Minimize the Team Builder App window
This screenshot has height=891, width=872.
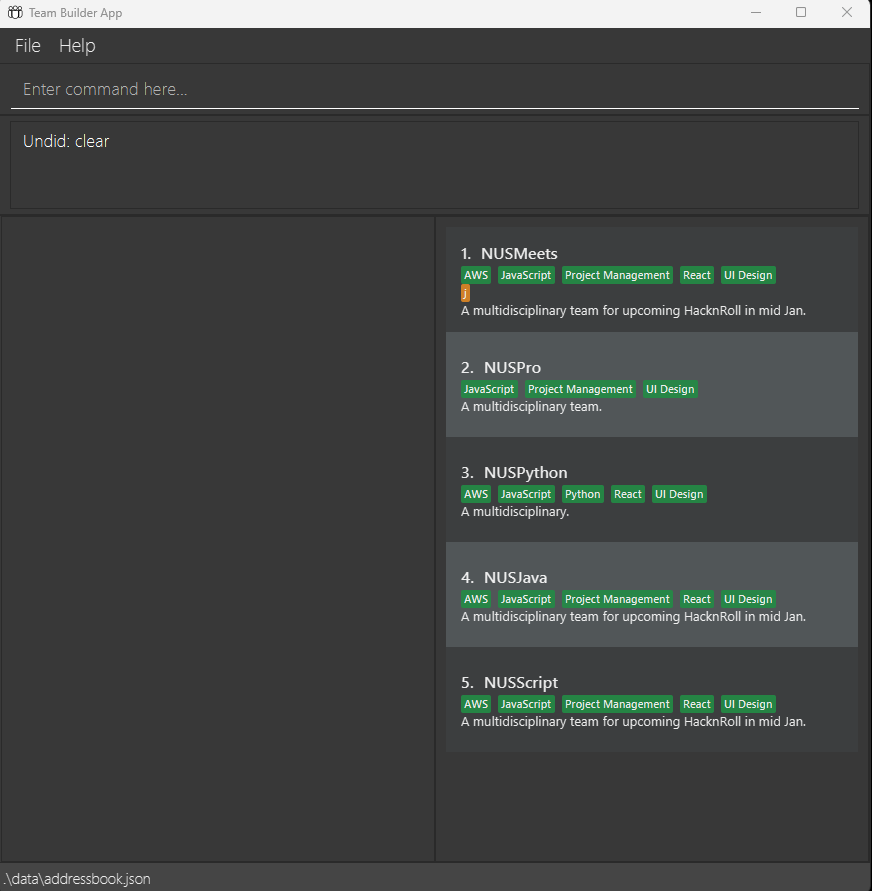(756, 13)
